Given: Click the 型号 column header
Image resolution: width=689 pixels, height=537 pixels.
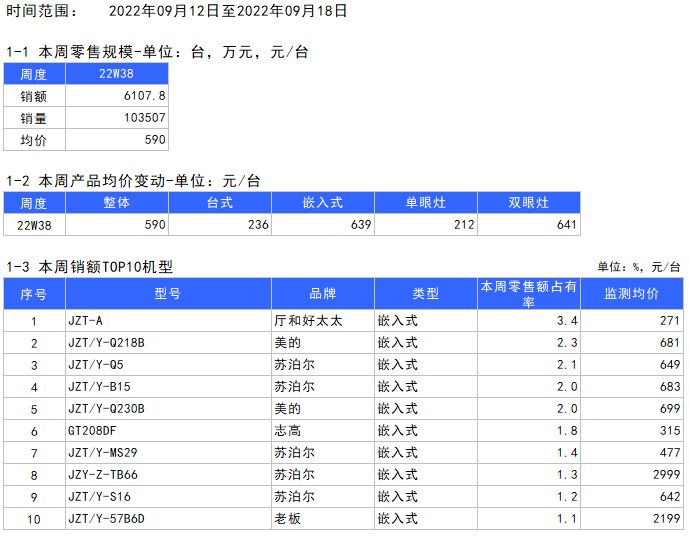Looking at the screenshot, I should pyautogui.click(x=168, y=294).
